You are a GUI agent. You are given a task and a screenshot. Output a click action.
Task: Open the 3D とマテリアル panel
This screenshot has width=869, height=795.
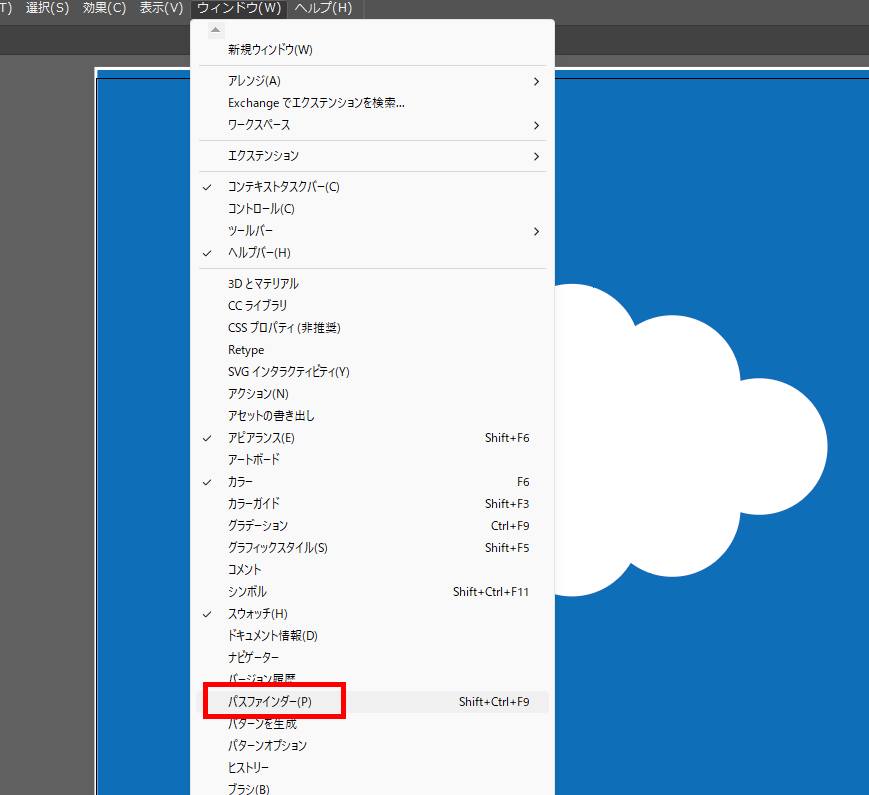(x=263, y=284)
